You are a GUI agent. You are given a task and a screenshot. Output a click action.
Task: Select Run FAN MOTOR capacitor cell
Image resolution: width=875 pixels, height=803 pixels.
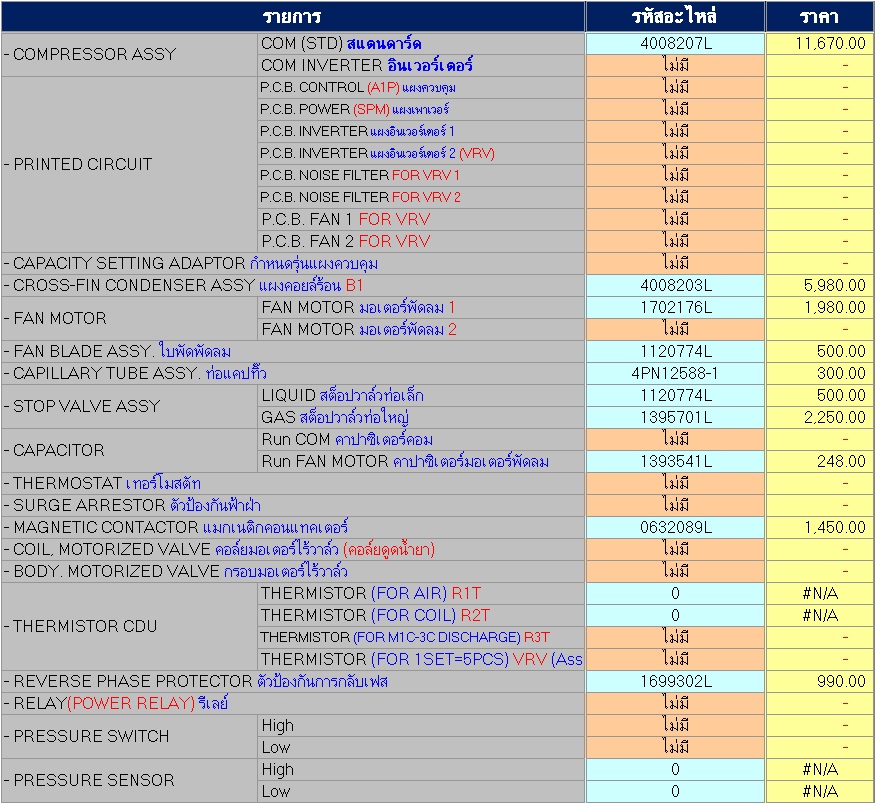[421, 461]
